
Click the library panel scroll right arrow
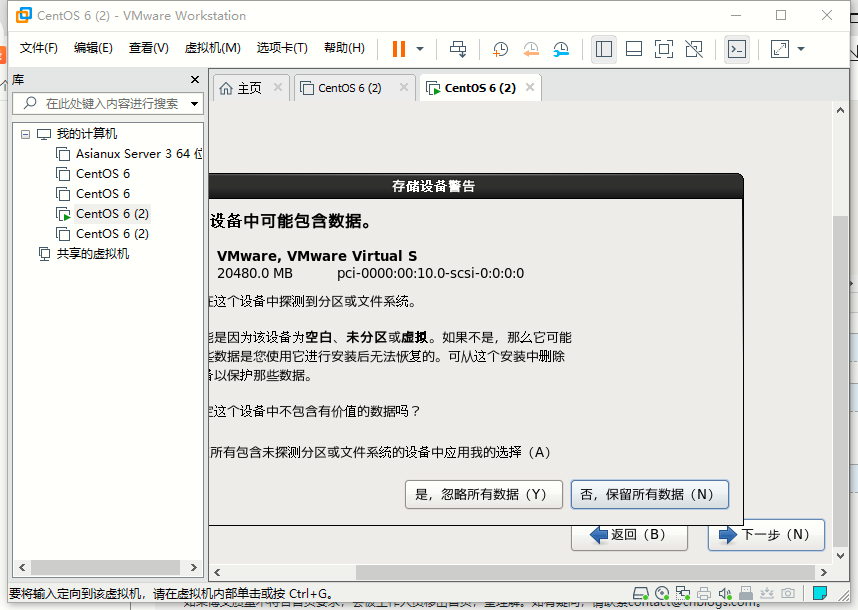[x=194, y=567]
